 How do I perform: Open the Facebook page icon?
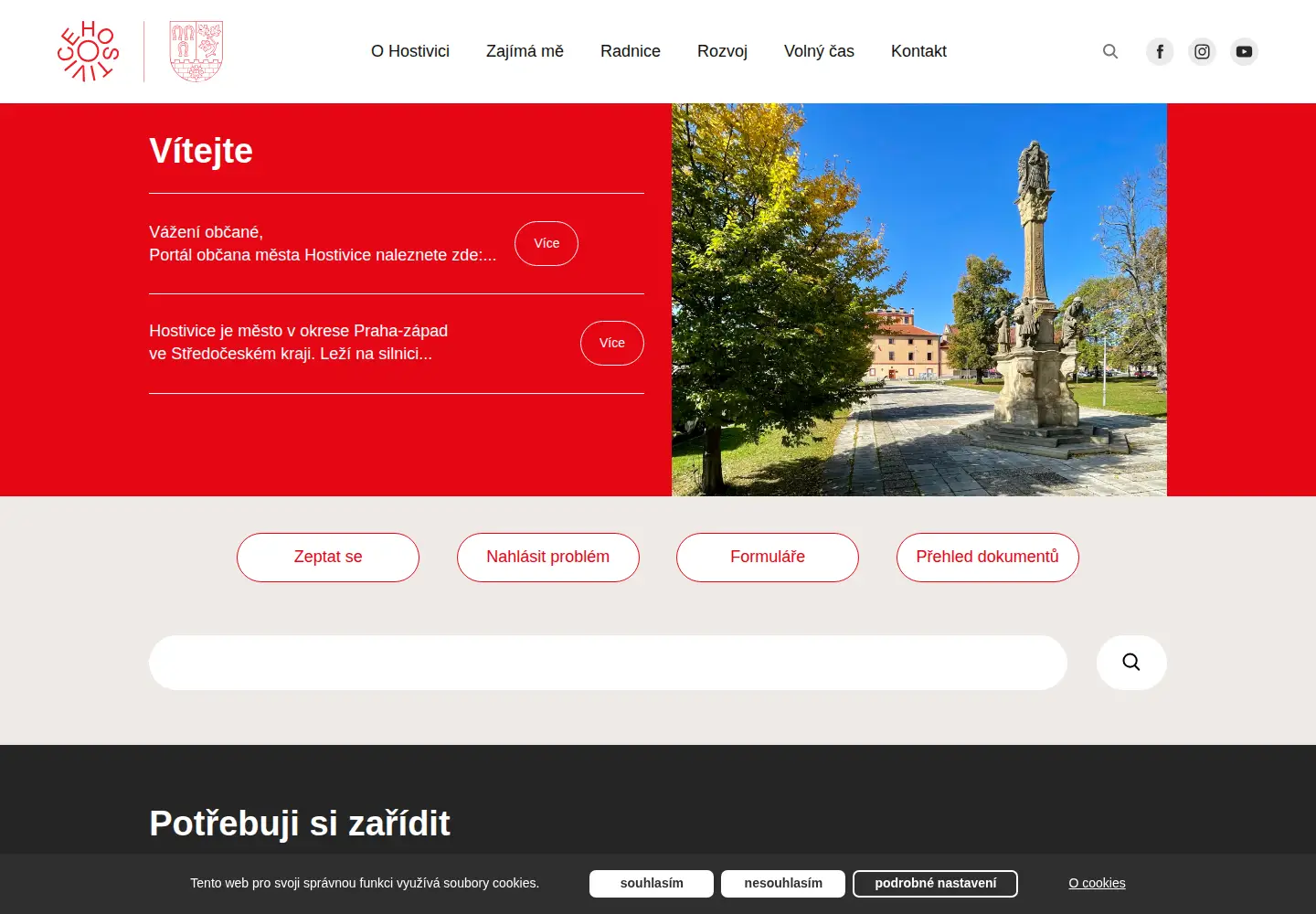click(1160, 51)
